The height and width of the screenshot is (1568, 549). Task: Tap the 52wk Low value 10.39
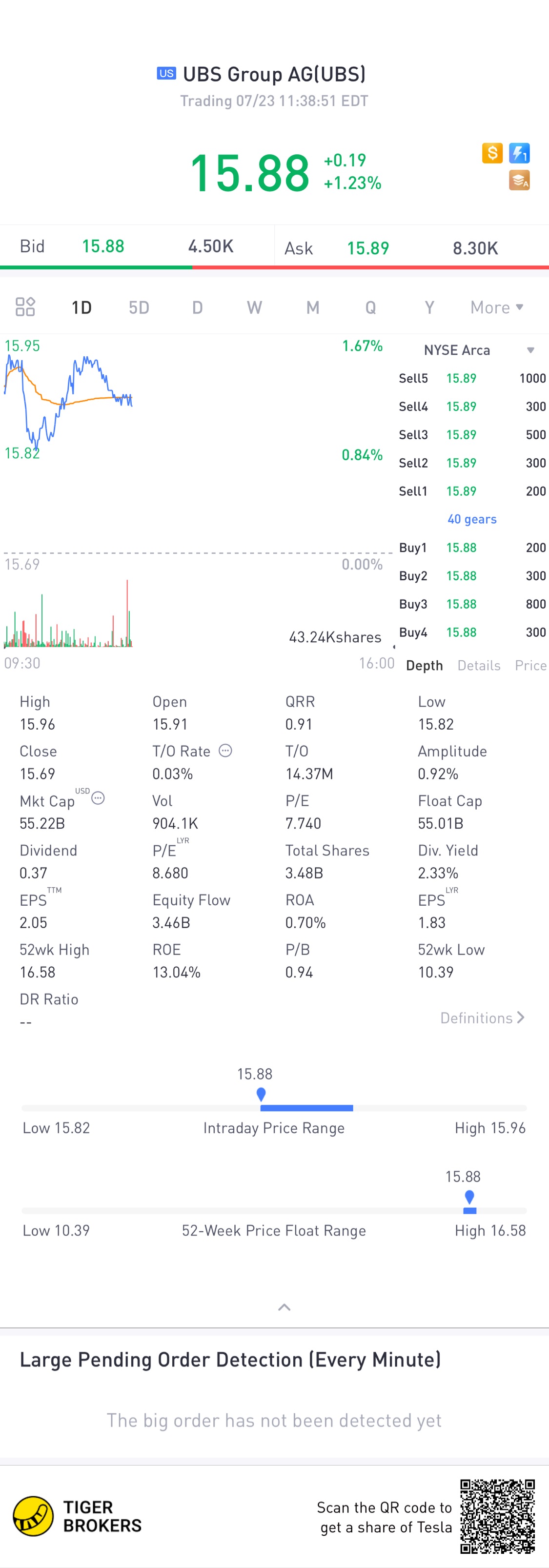click(436, 972)
